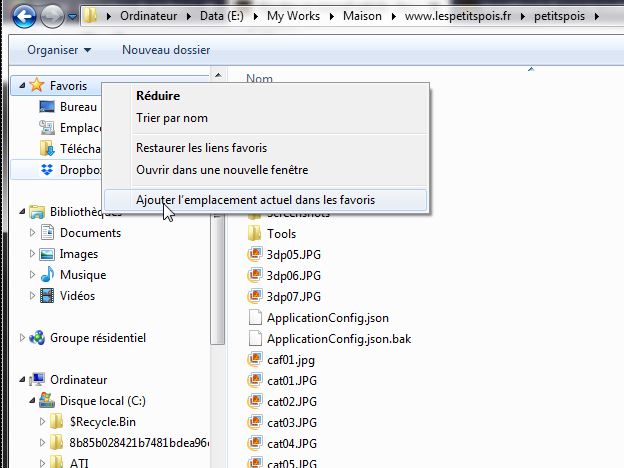
Task: Click the Maison breadcrumb in address bar
Action: pyautogui.click(x=363, y=17)
